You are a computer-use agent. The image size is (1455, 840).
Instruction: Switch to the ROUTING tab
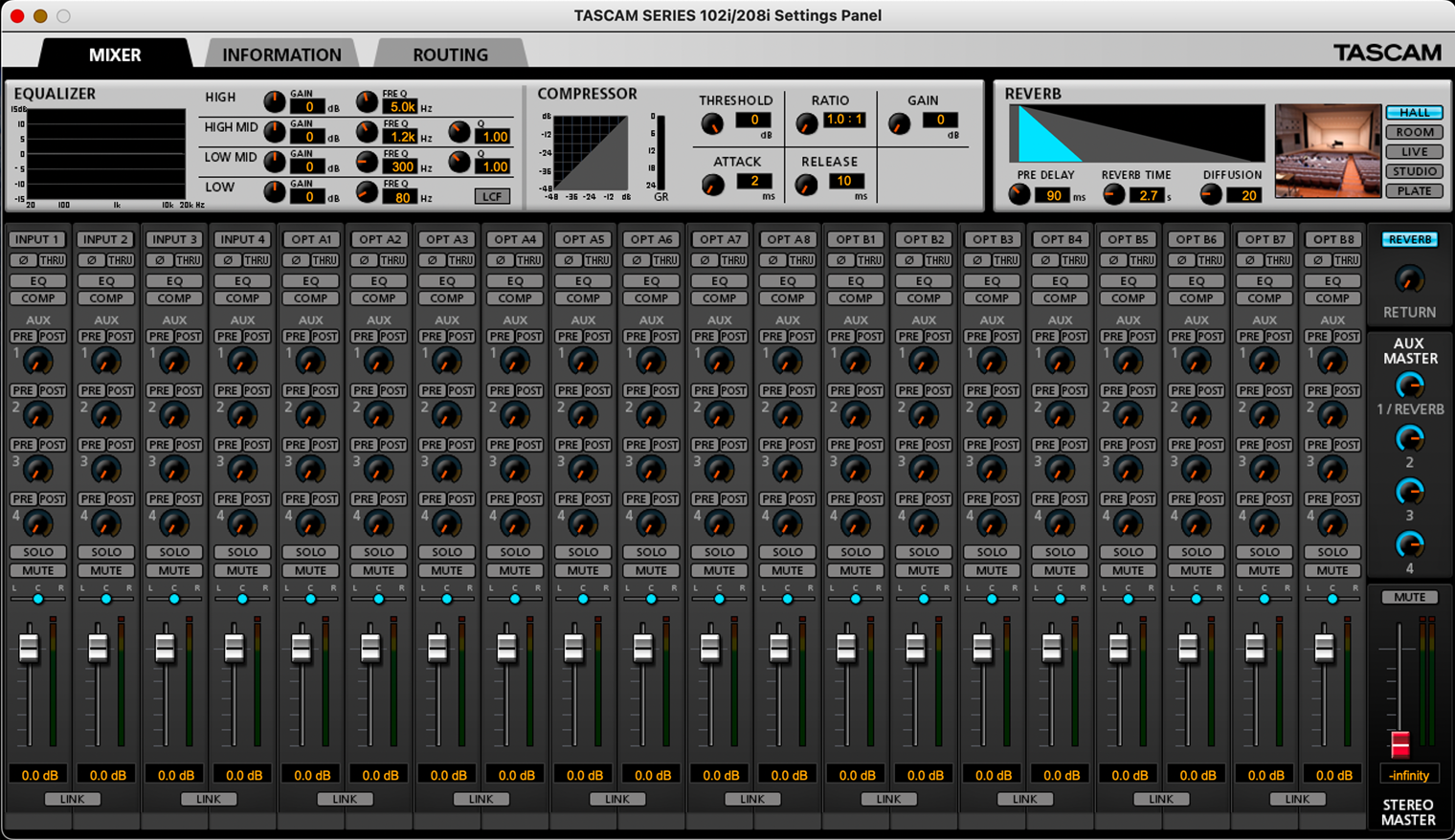(450, 55)
